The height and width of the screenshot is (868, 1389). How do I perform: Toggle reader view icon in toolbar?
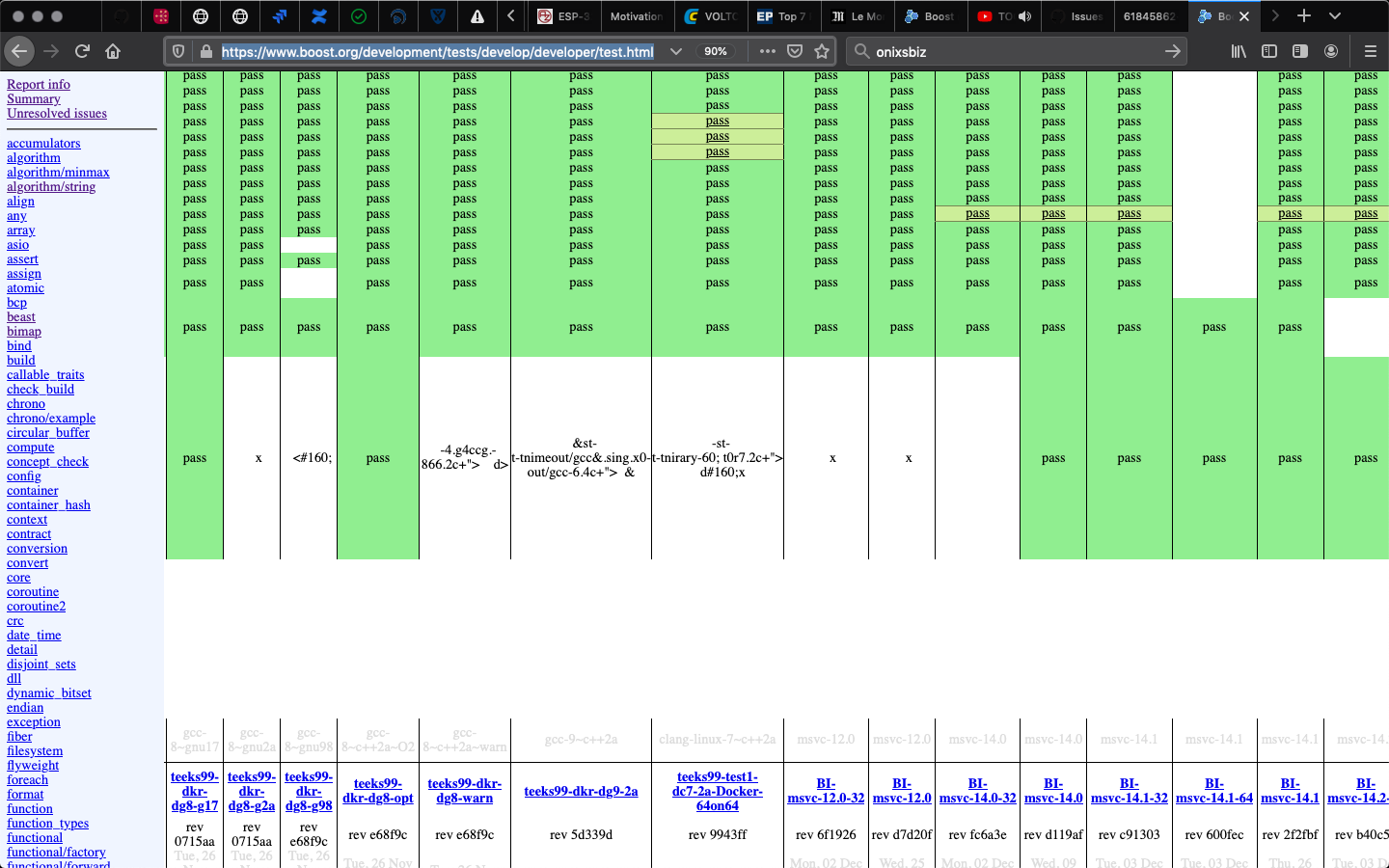[1300, 51]
